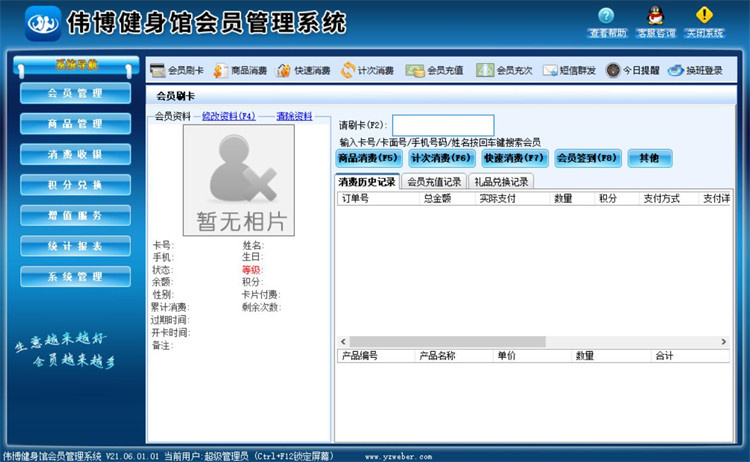Screen dimensions: 750x462
Task: Open 会员管理 in the sidebar
Action: [x=75, y=93]
